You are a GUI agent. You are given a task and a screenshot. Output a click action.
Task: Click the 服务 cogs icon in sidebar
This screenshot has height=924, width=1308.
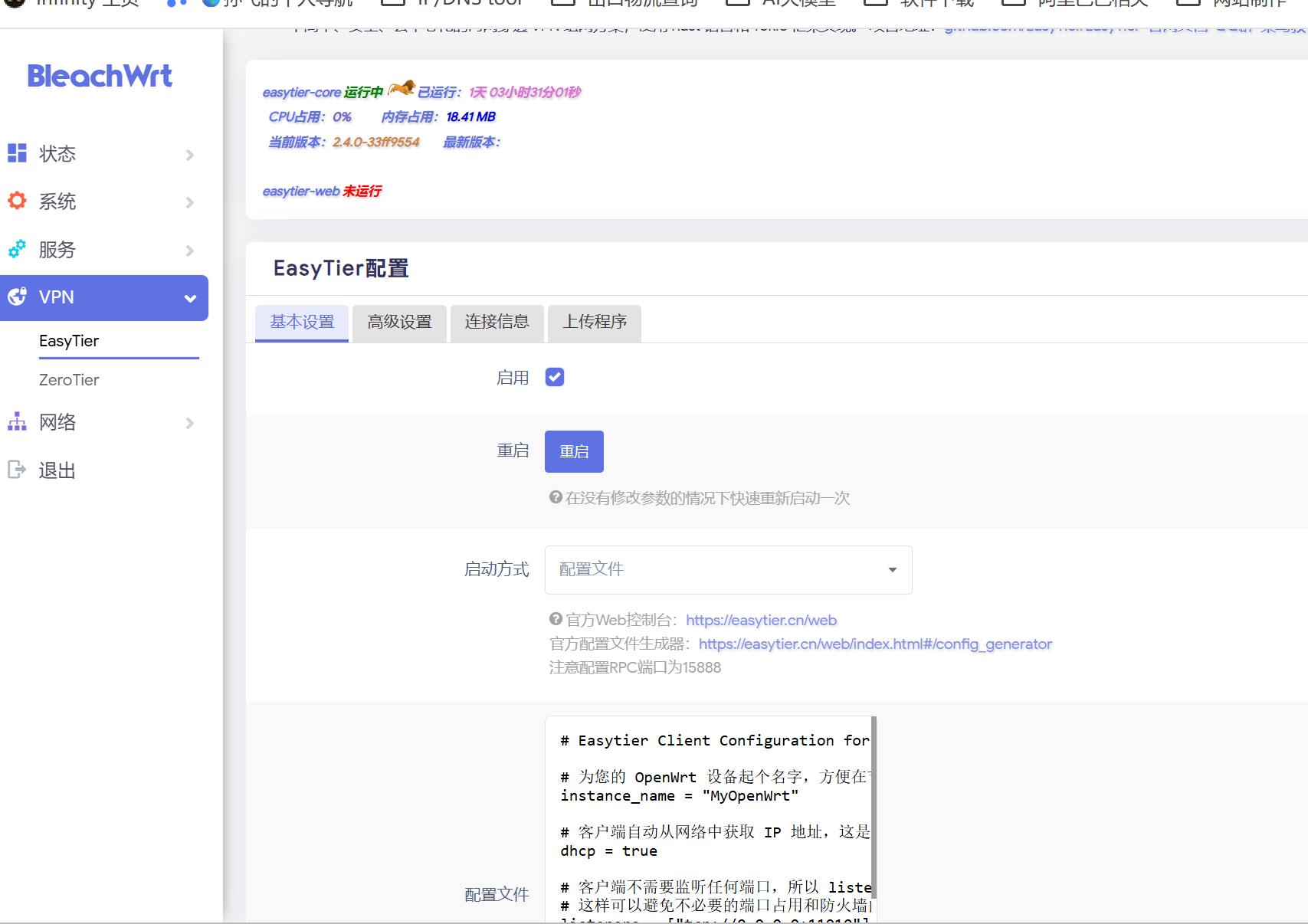(17, 249)
